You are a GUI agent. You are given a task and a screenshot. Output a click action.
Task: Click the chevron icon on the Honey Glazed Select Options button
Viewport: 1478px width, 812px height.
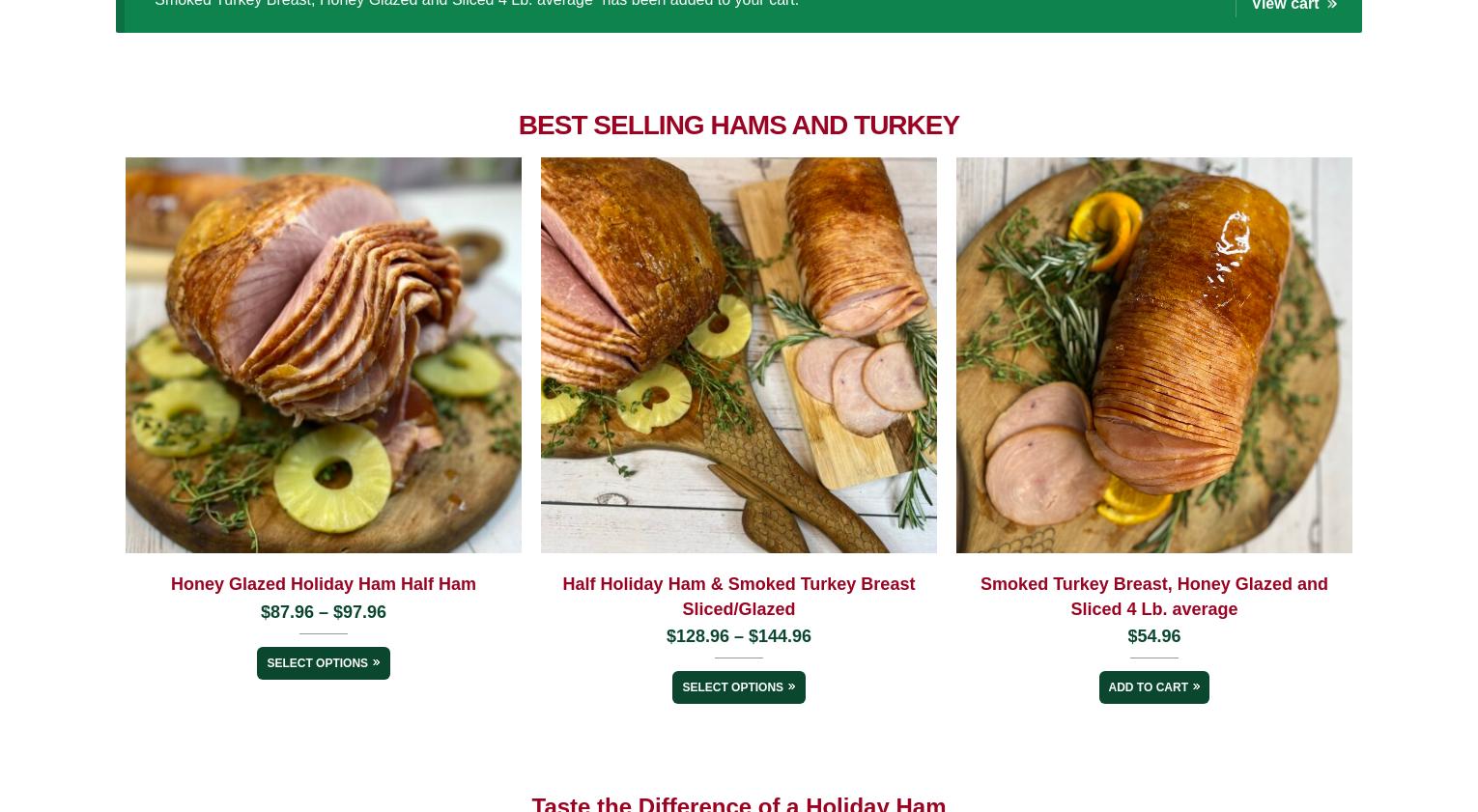click(376, 663)
